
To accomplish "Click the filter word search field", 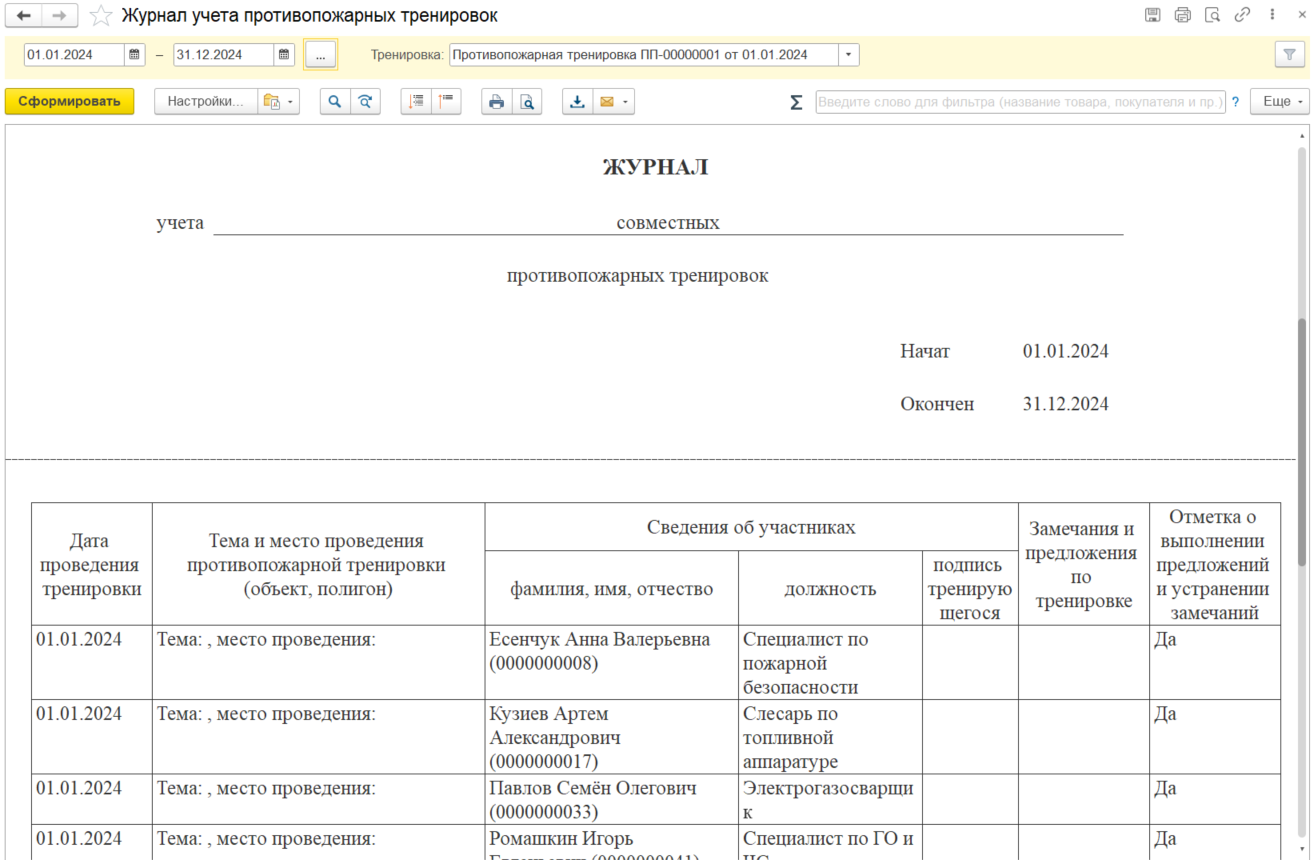I will [x=1020, y=102].
